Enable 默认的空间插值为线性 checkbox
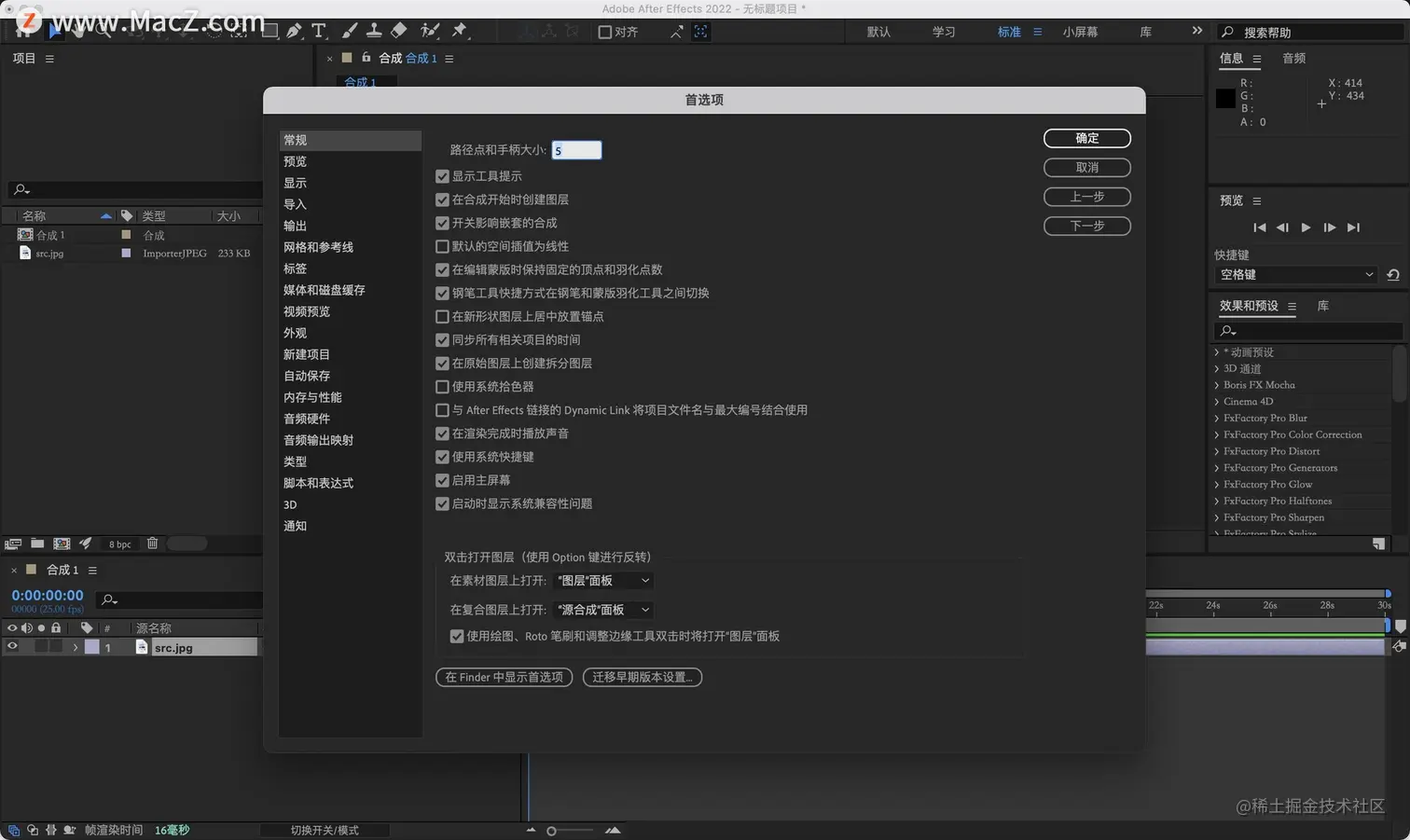Screen dimensions: 1410x840 tap(442, 246)
